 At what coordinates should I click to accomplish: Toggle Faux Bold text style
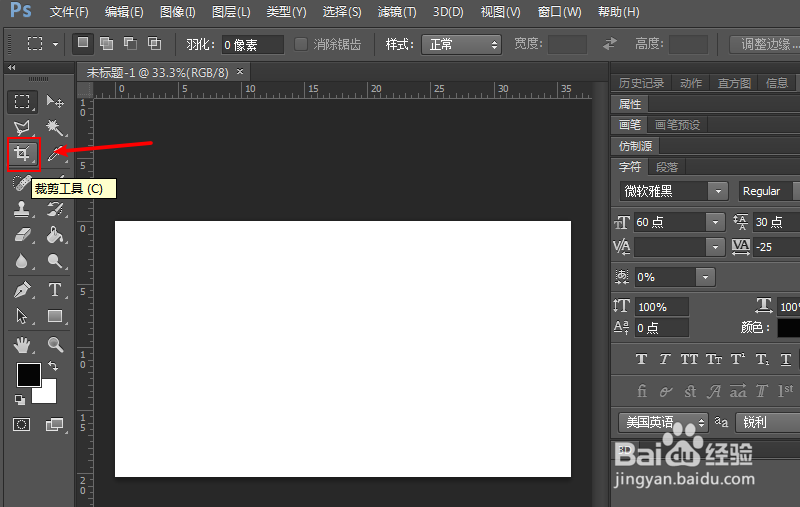click(x=642, y=360)
